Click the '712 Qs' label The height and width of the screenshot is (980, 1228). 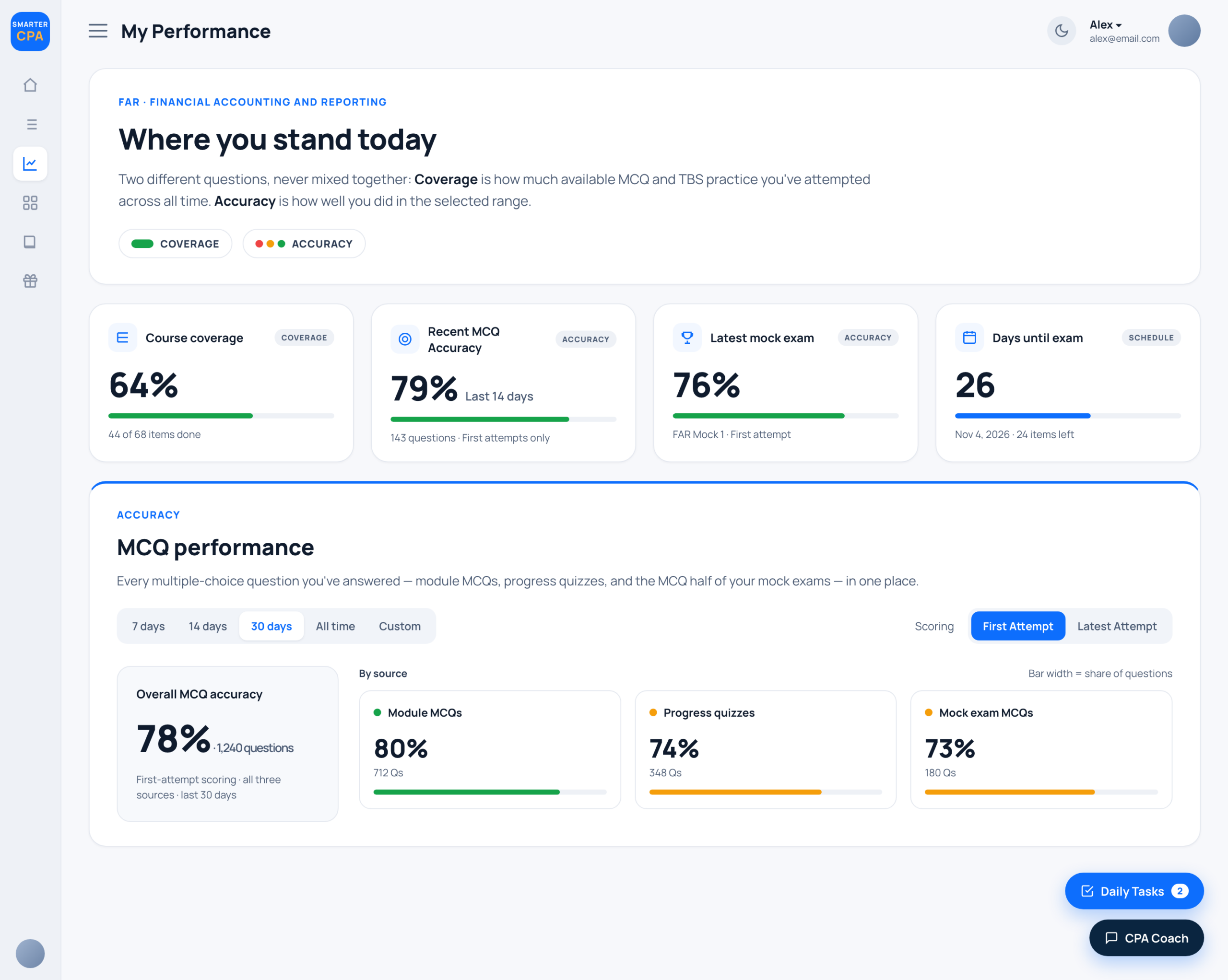point(388,773)
